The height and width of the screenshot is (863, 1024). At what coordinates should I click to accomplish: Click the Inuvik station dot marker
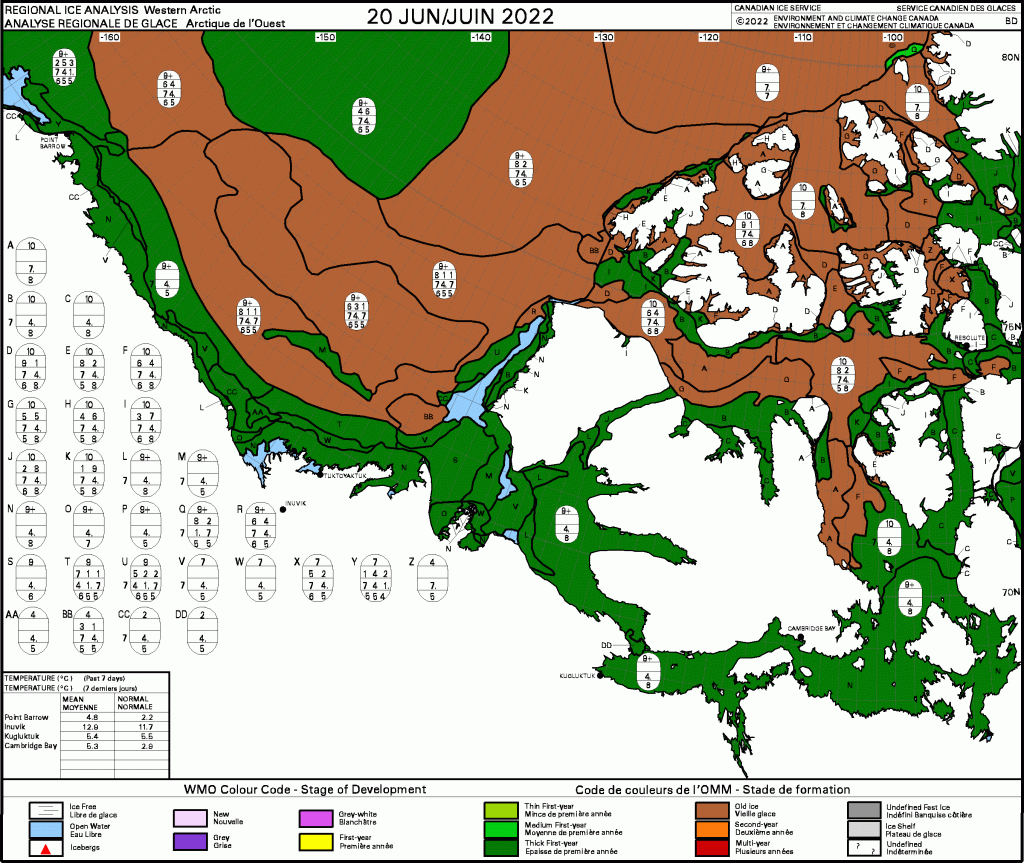tap(283, 509)
